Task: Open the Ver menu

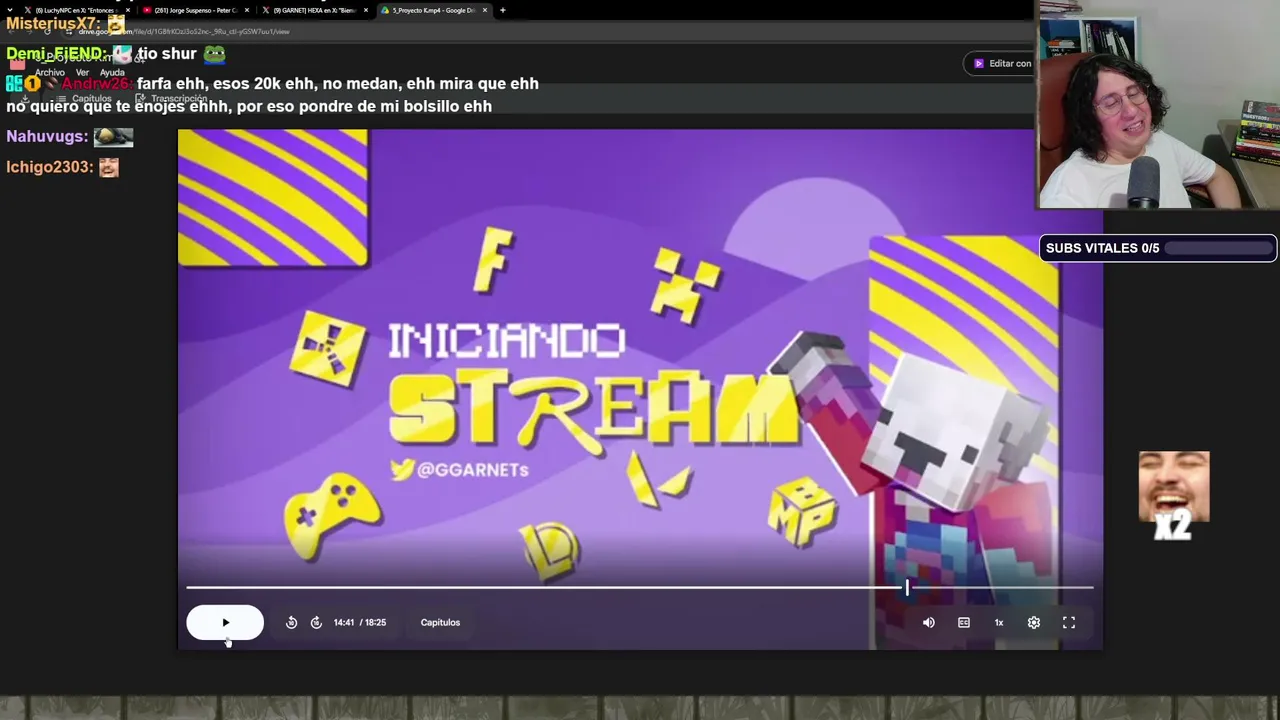Action: click(x=83, y=72)
